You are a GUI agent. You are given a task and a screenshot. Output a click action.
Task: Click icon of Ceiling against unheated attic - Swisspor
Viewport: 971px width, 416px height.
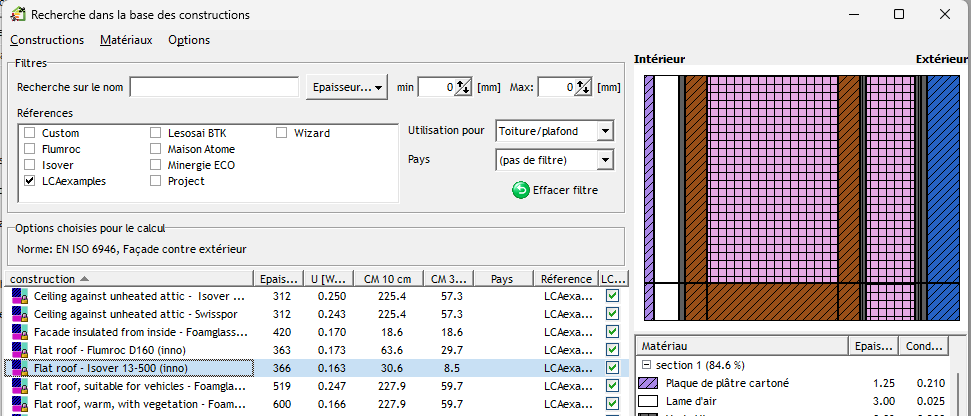19,314
